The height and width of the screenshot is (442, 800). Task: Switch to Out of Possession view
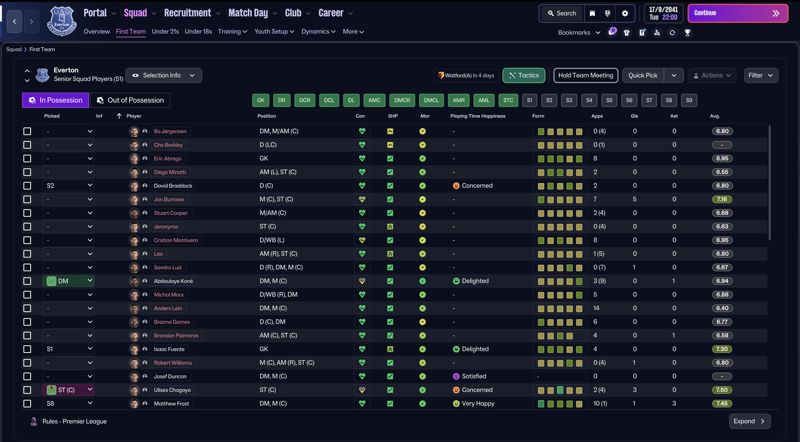pos(130,100)
